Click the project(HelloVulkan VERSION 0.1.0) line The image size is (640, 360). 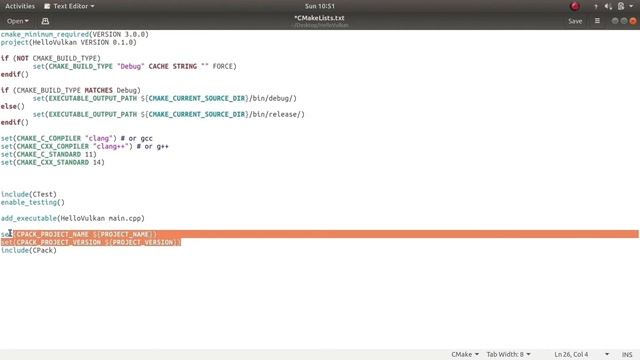69,42
